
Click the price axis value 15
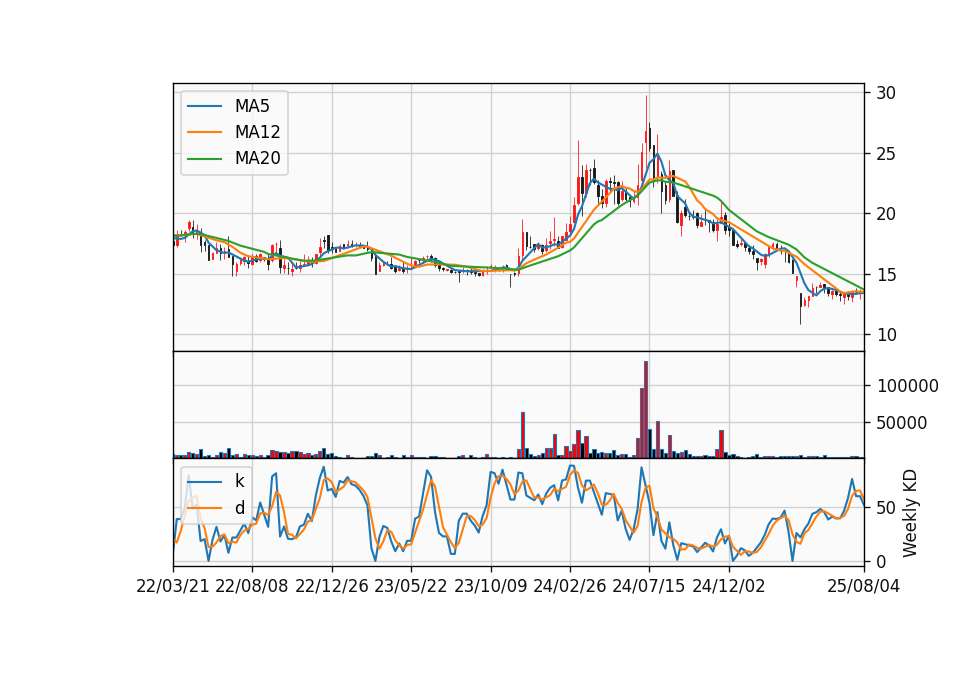(886, 275)
